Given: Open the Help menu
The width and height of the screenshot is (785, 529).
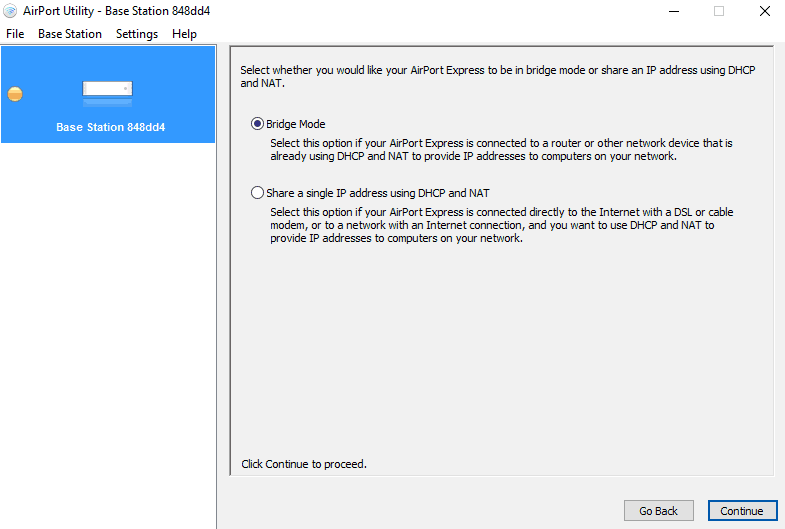Looking at the screenshot, I should click(184, 34).
